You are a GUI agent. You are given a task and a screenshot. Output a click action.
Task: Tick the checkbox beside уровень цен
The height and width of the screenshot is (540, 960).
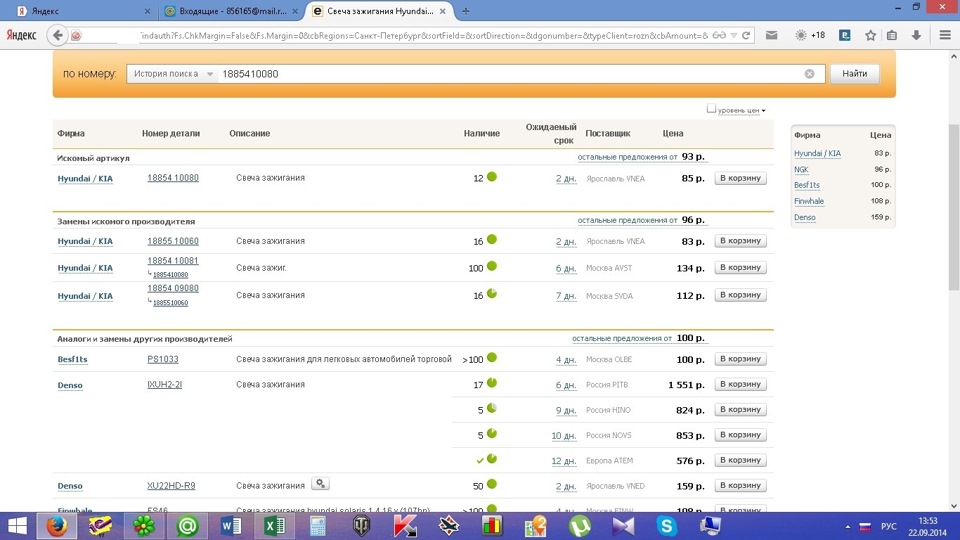pos(711,108)
